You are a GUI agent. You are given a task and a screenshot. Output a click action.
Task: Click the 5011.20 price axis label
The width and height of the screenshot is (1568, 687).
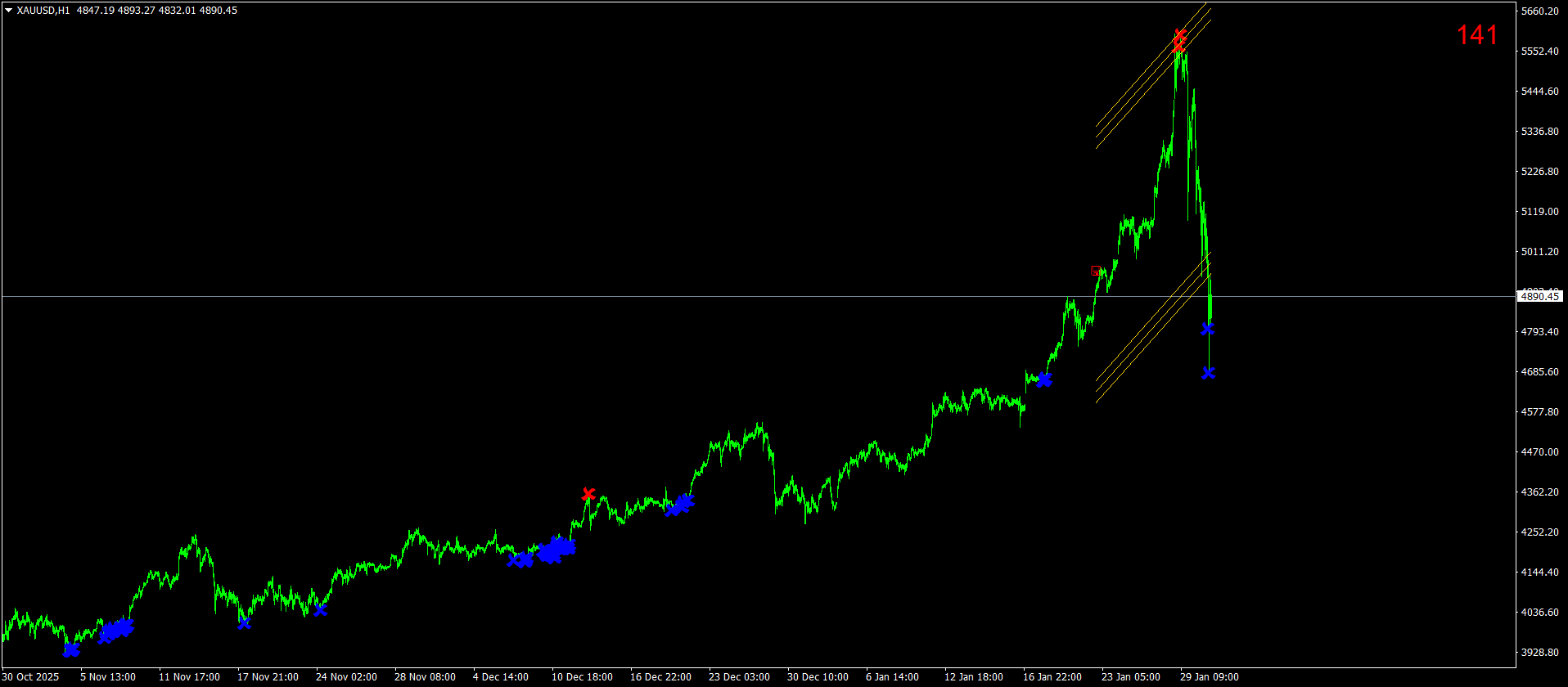coord(1539,251)
